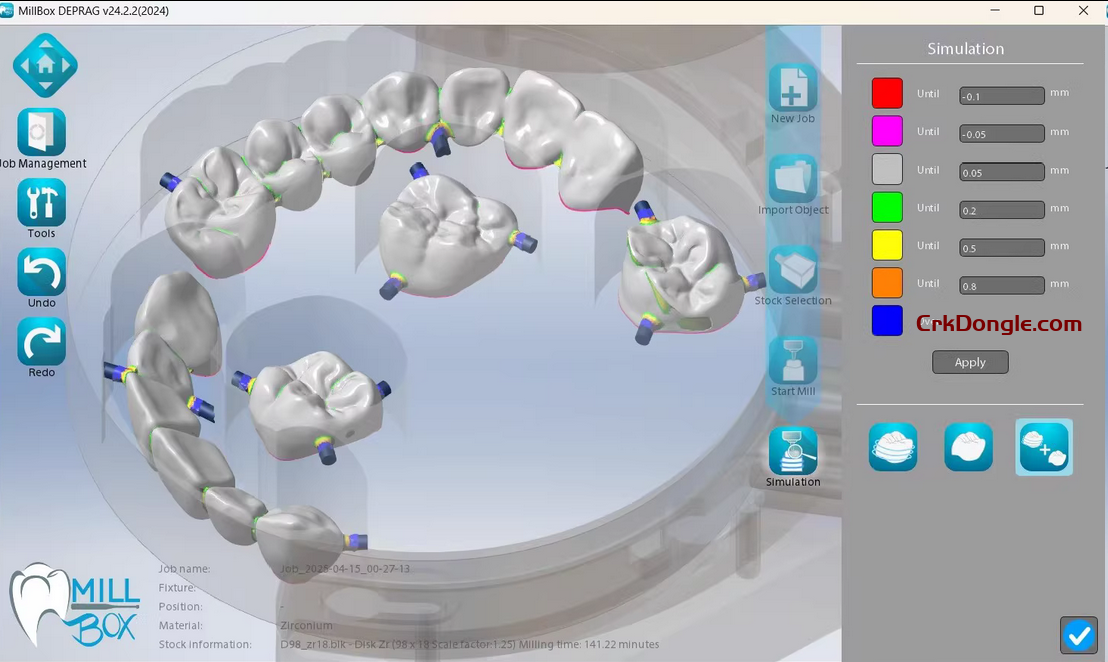The height and width of the screenshot is (662, 1108).
Task: Open the Simulation panel icon
Action: (792, 453)
